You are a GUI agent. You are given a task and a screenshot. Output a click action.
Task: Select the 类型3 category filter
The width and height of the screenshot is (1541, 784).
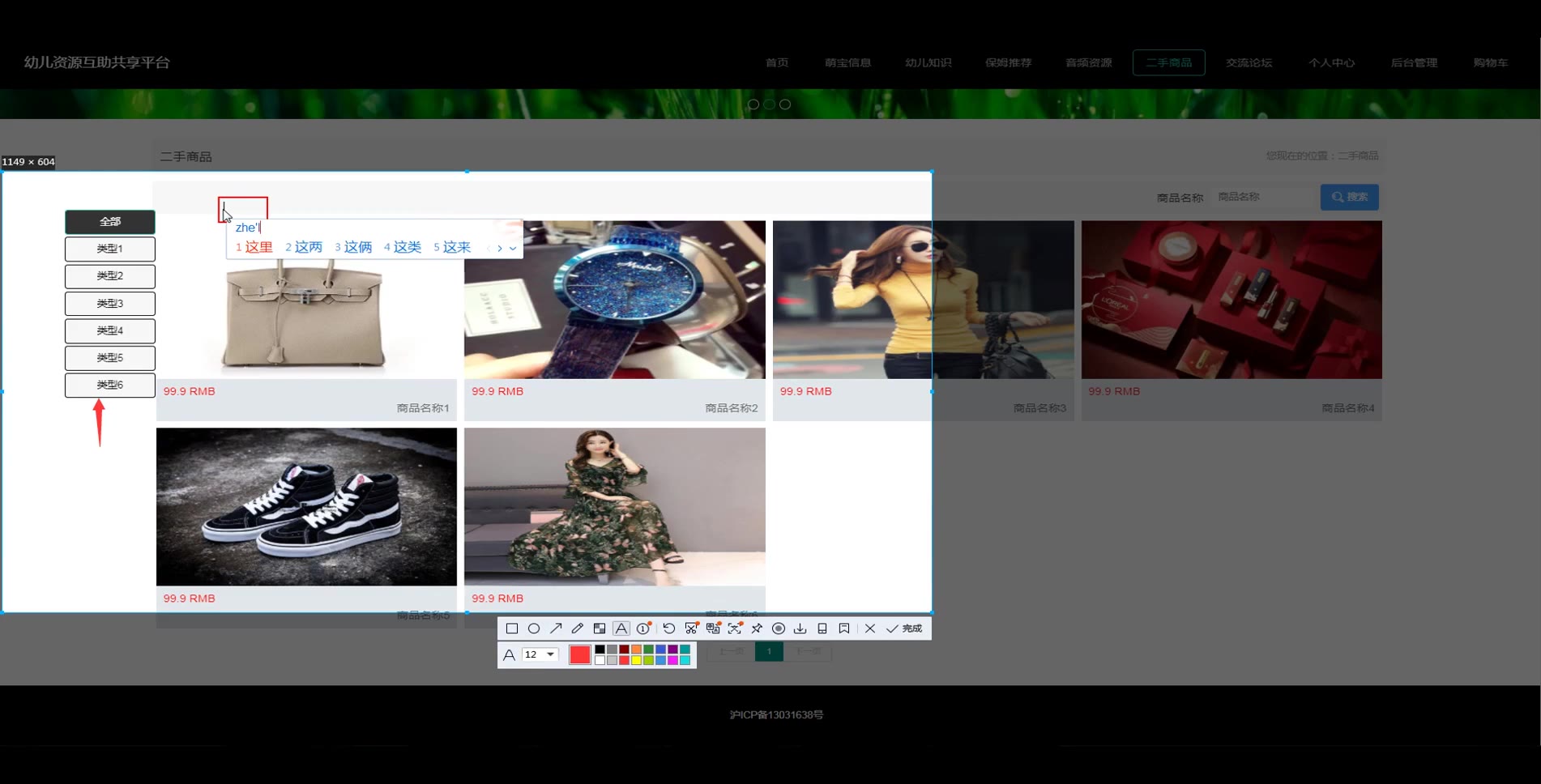pyautogui.click(x=110, y=304)
